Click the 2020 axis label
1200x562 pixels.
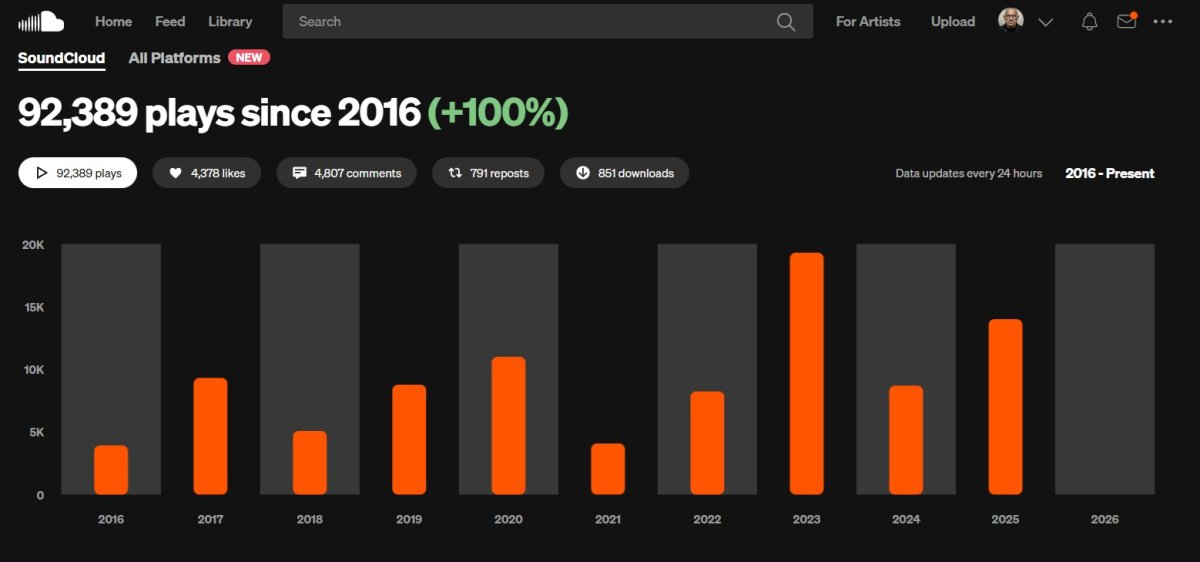[x=508, y=519]
